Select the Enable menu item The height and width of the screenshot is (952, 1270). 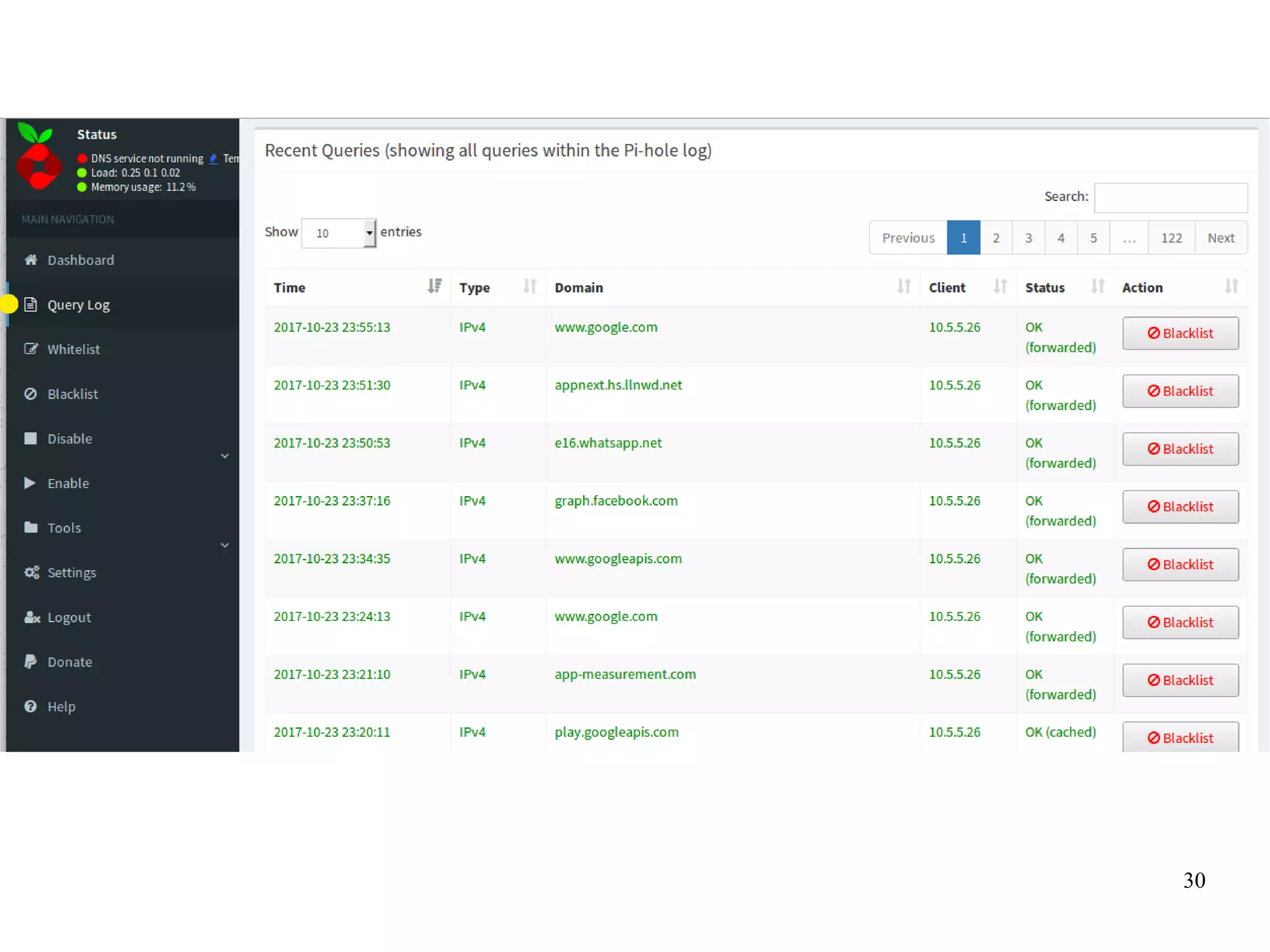tap(68, 483)
